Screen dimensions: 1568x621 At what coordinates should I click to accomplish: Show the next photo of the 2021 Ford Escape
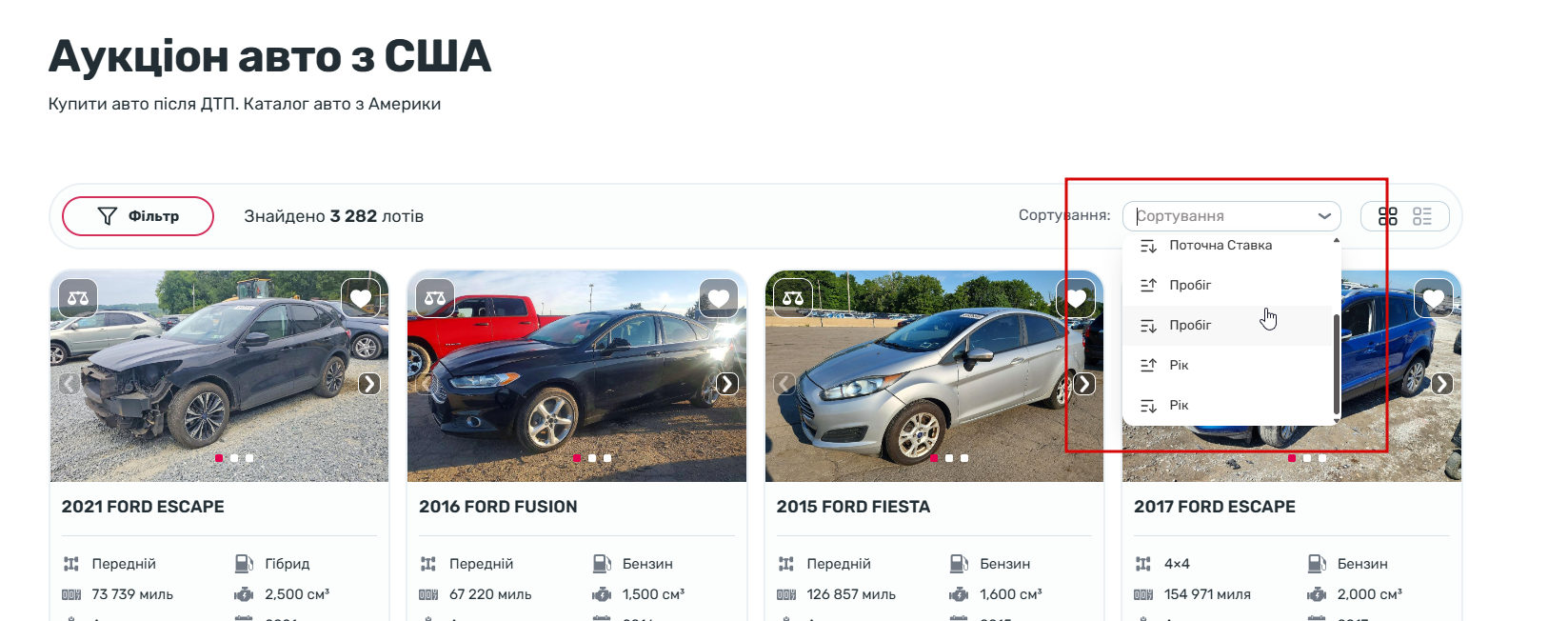pos(369,384)
